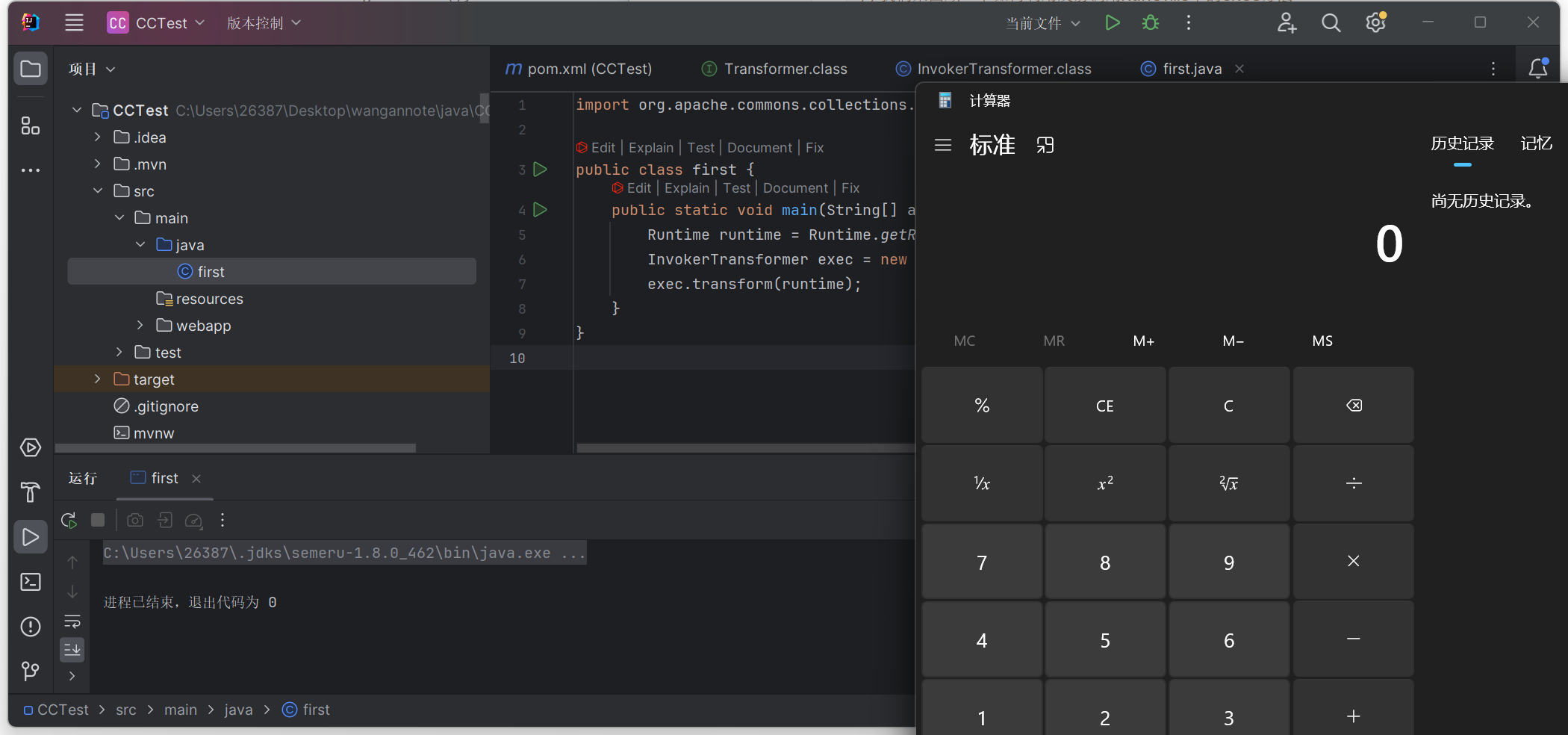
Task: Close the 'first' run tab
Action: [x=196, y=479]
